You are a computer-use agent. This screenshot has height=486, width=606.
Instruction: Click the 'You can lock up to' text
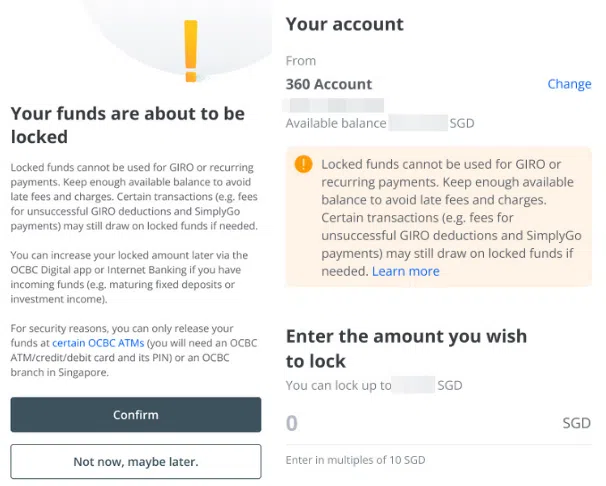(338, 384)
